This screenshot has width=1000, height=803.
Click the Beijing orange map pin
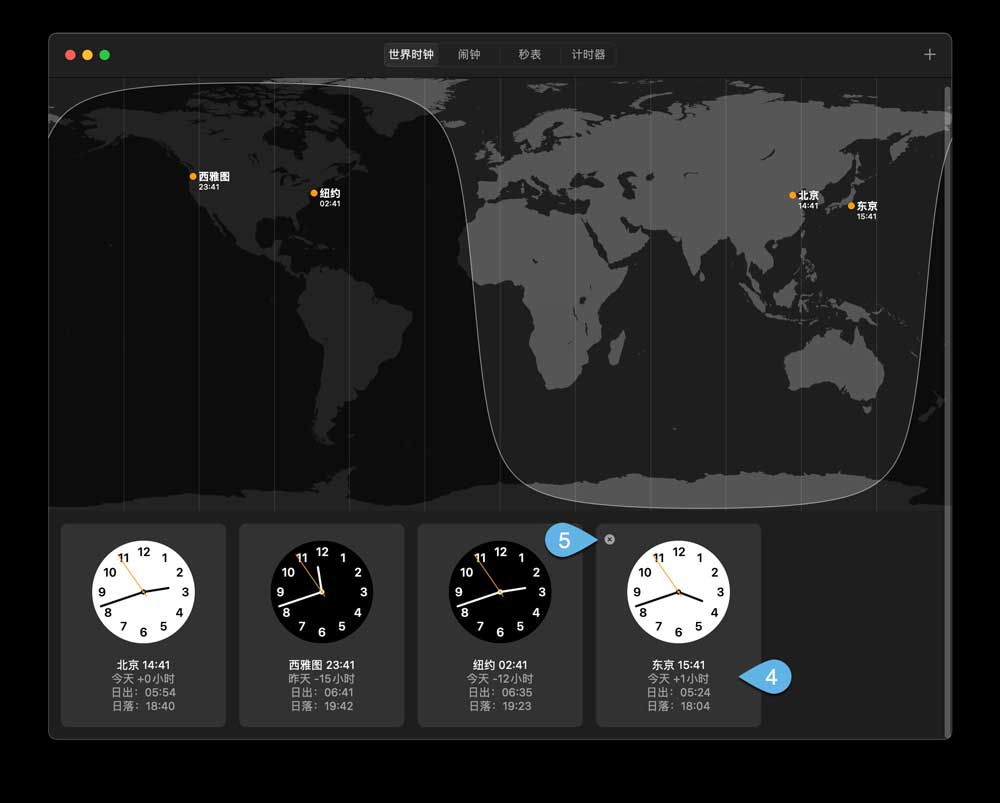(793, 195)
